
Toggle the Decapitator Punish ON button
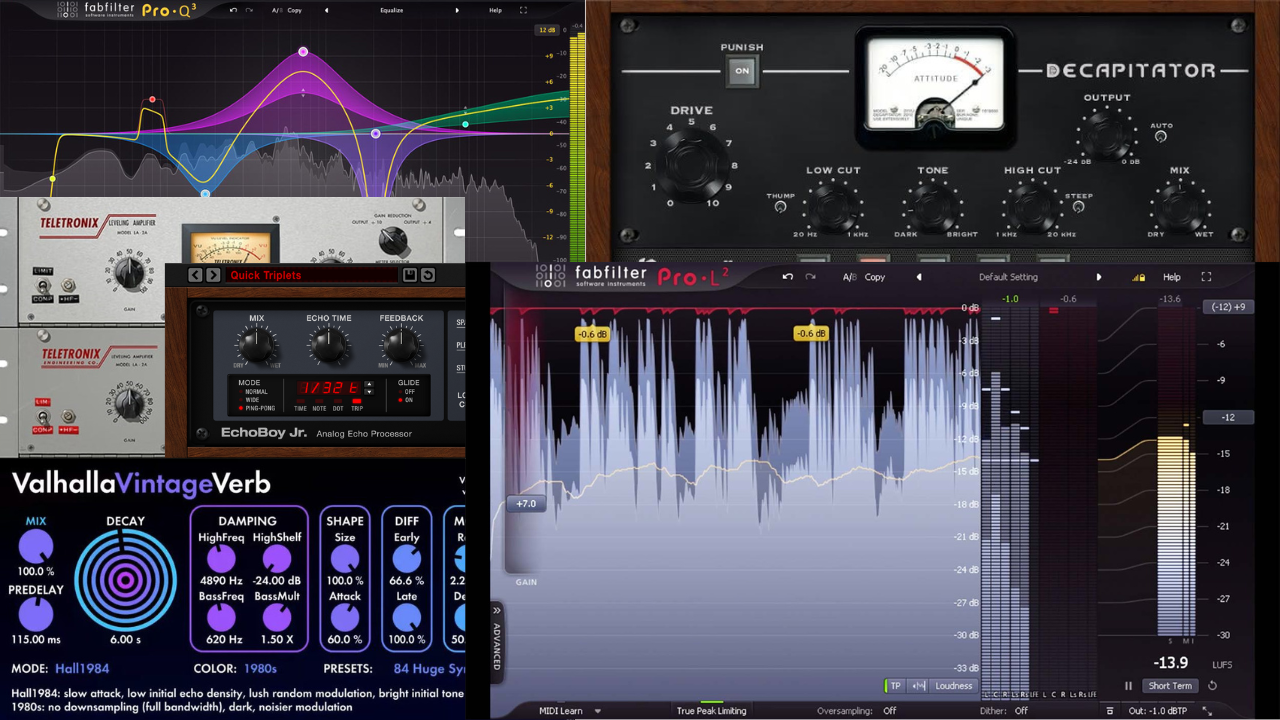(742, 71)
